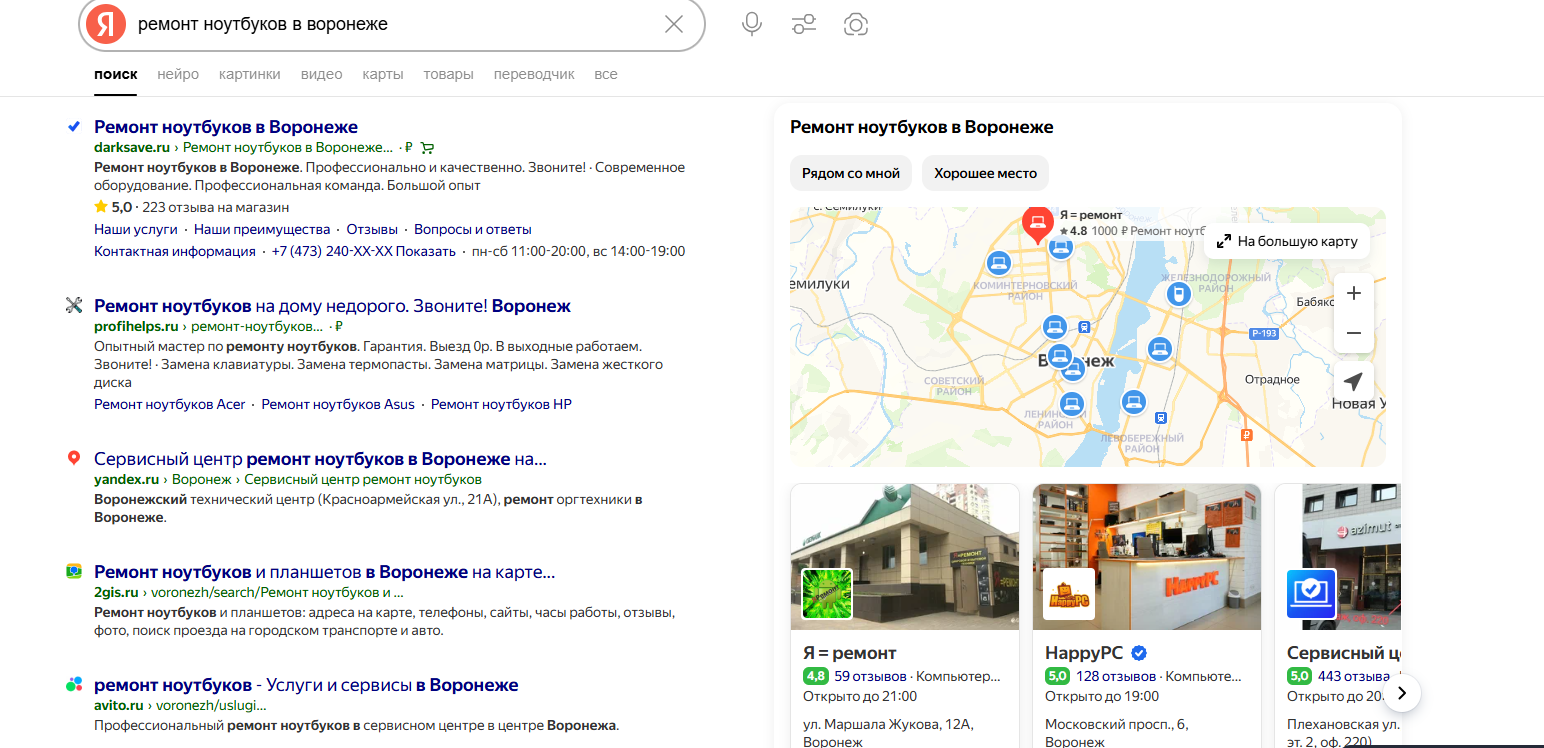This screenshot has width=1544, height=748.
Task: Open 'Ремонт ноутбуков Asus' sitelink
Action: pyautogui.click(x=338, y=404)
